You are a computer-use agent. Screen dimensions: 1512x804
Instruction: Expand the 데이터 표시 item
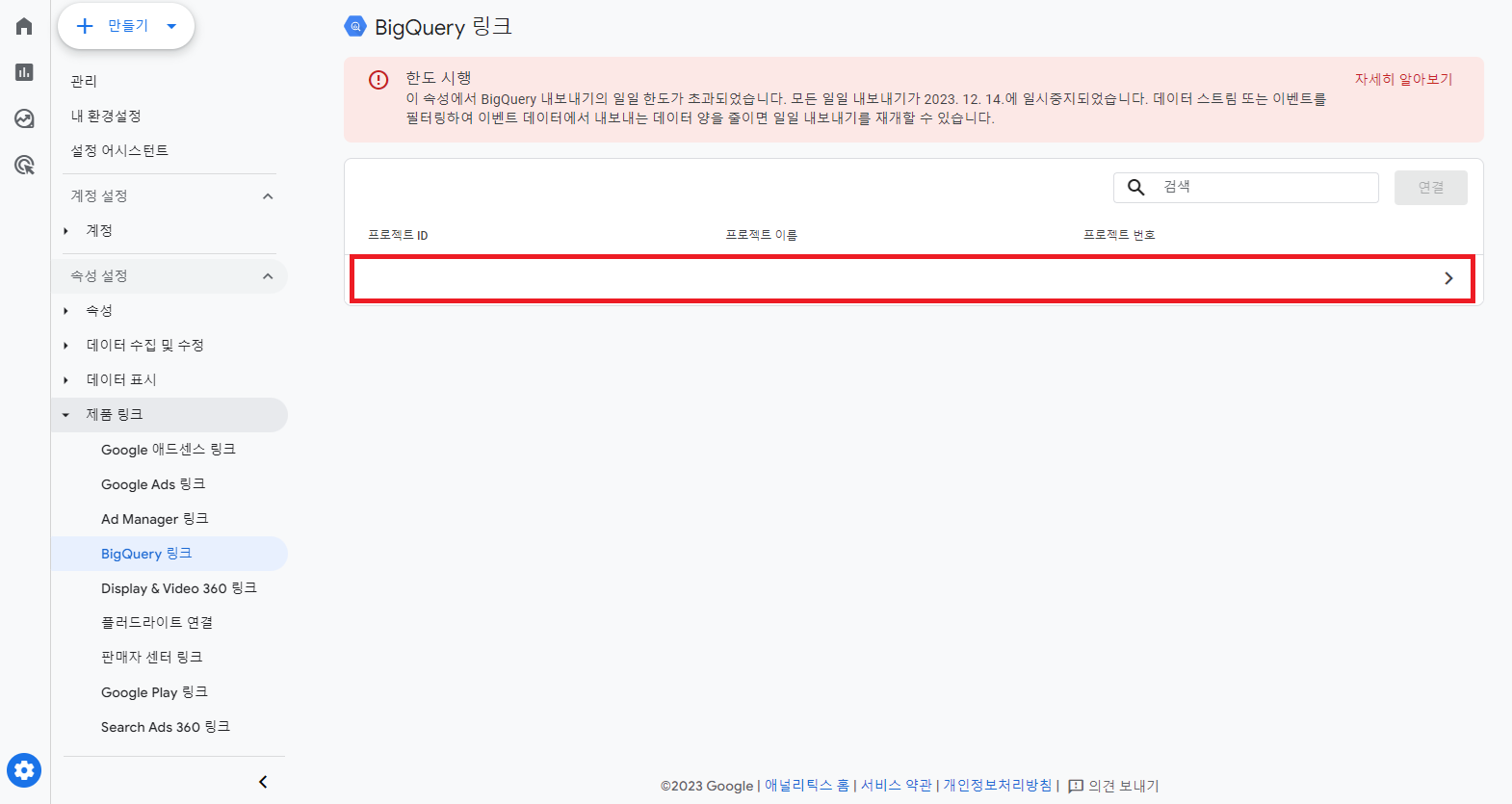click(65, 380)
